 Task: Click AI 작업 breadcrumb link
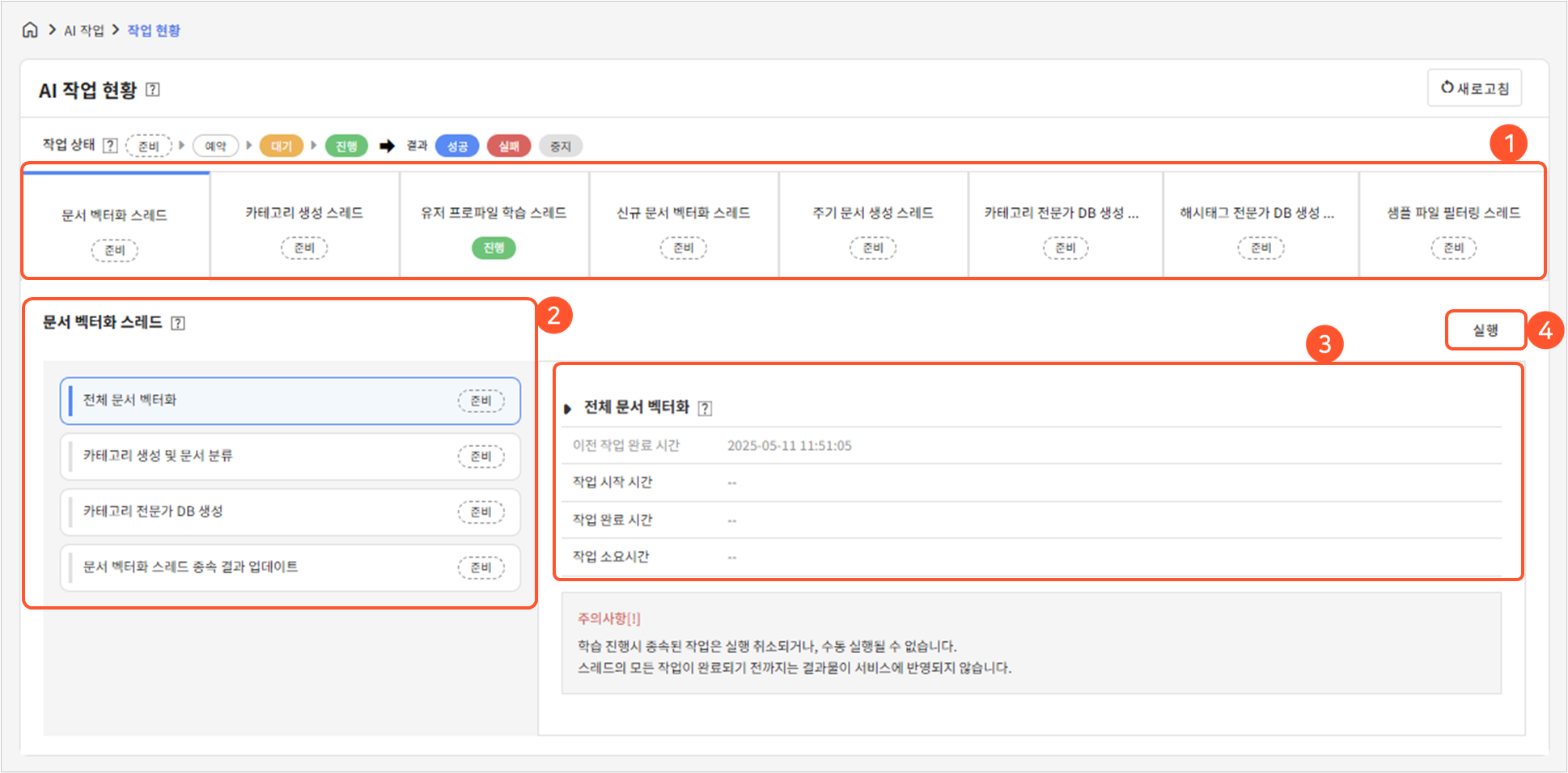(84, 31)
